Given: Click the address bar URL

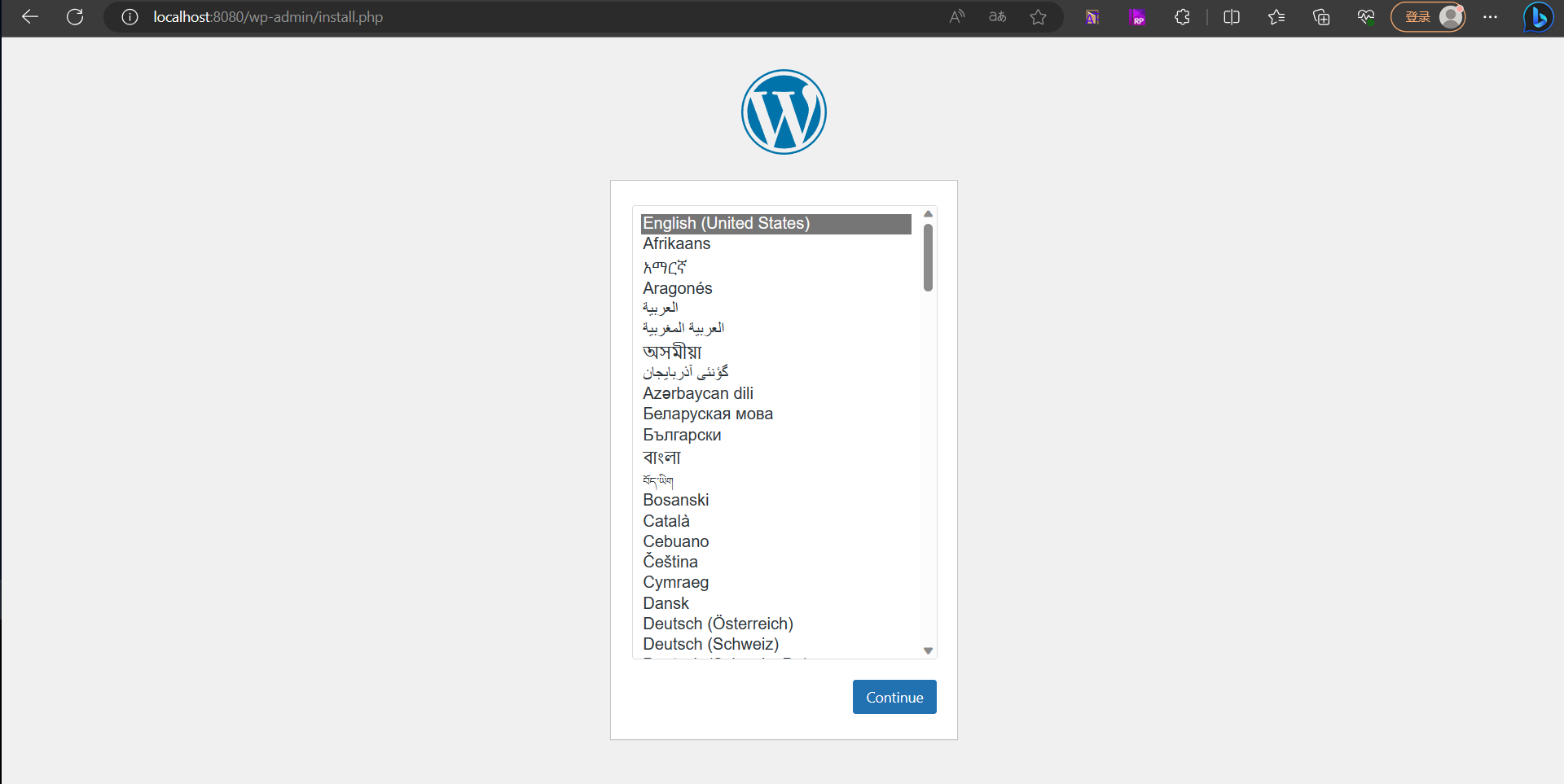Looking at the screenshot, I should point(268,17).
